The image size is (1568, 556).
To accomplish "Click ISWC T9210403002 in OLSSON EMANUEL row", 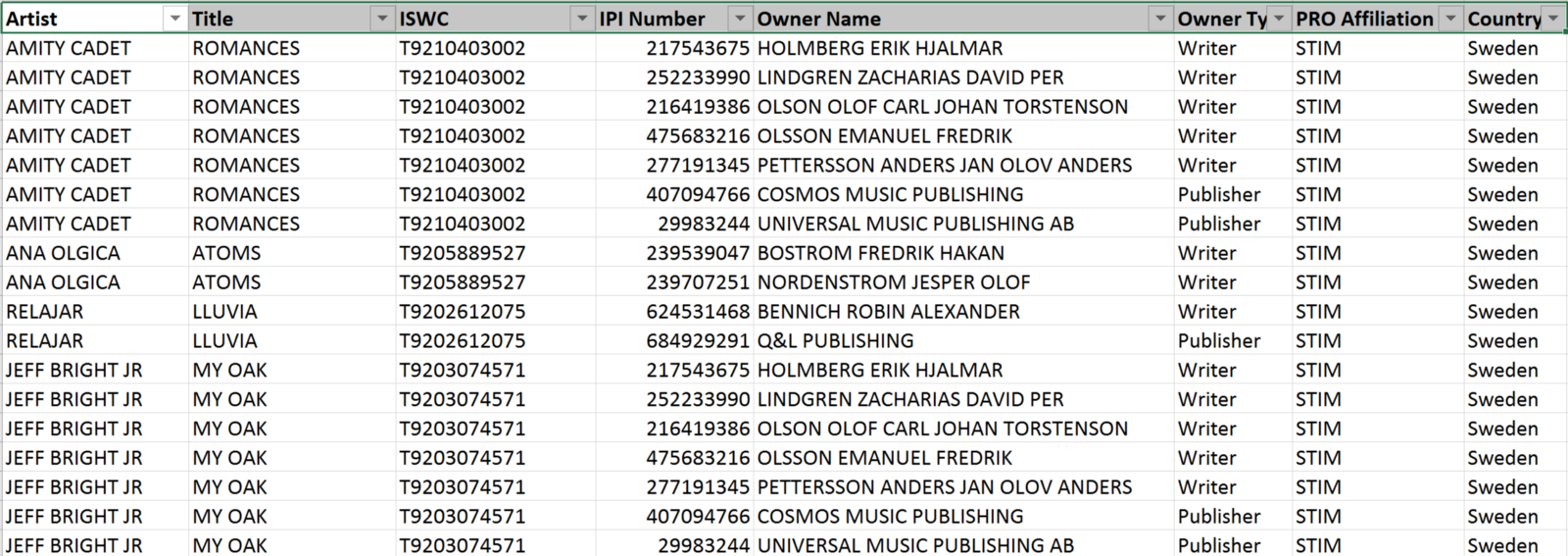I will [x=496, y=136].
